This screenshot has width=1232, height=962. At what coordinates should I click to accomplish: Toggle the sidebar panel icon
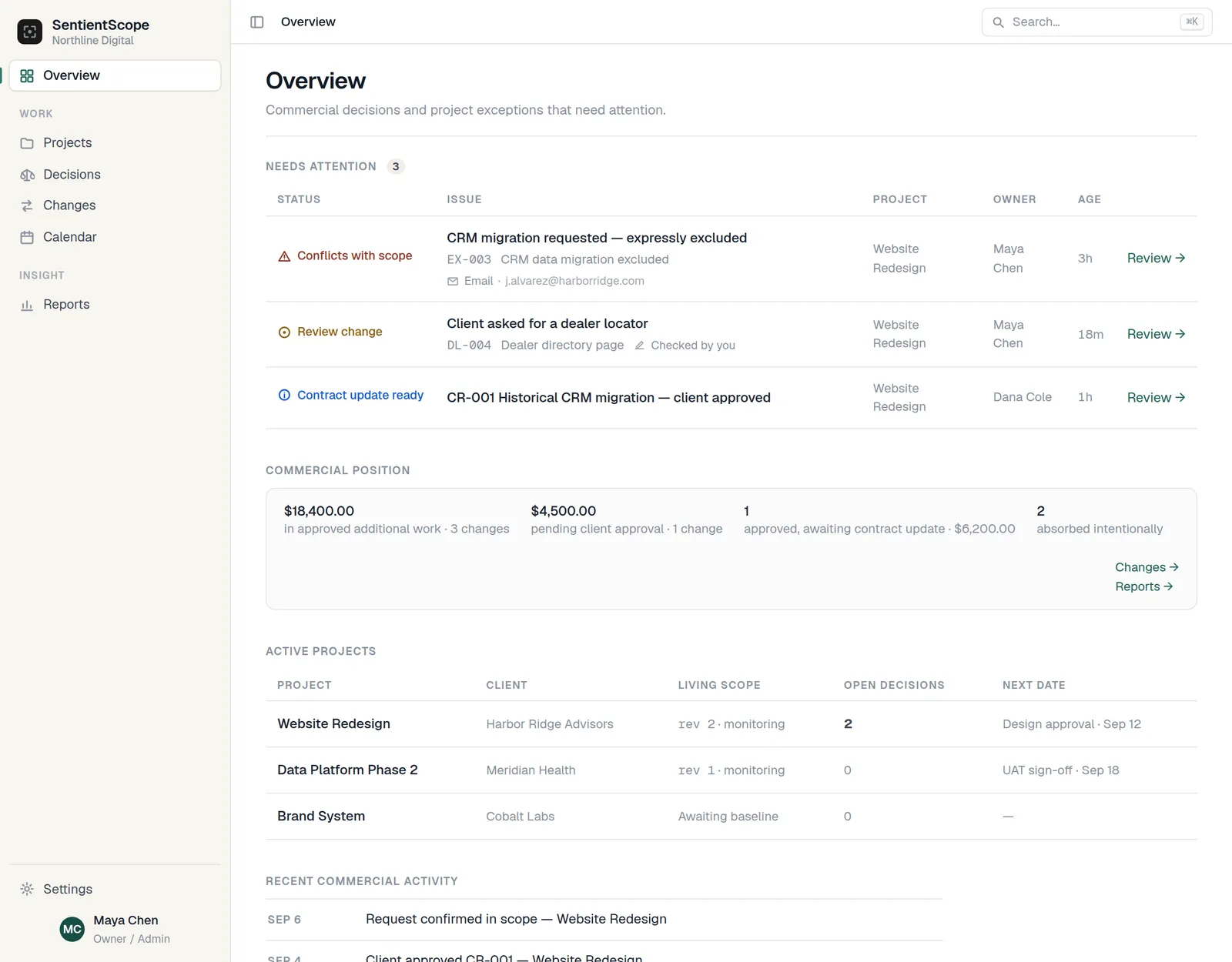click(257, 22)
